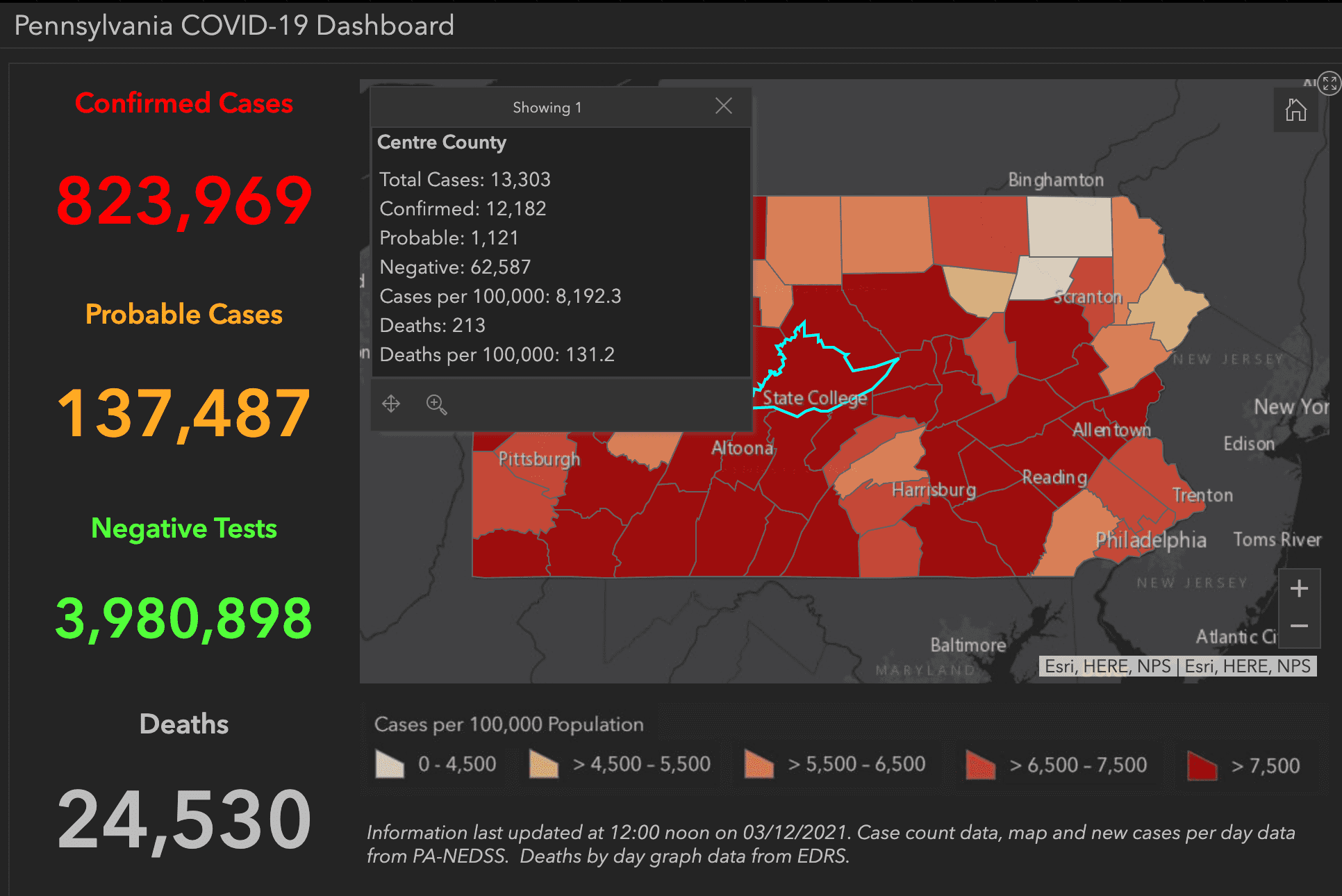Select the '> 7,500' dark red legend swatch
Screen dimensions: 1342x896
(1201, 764)
